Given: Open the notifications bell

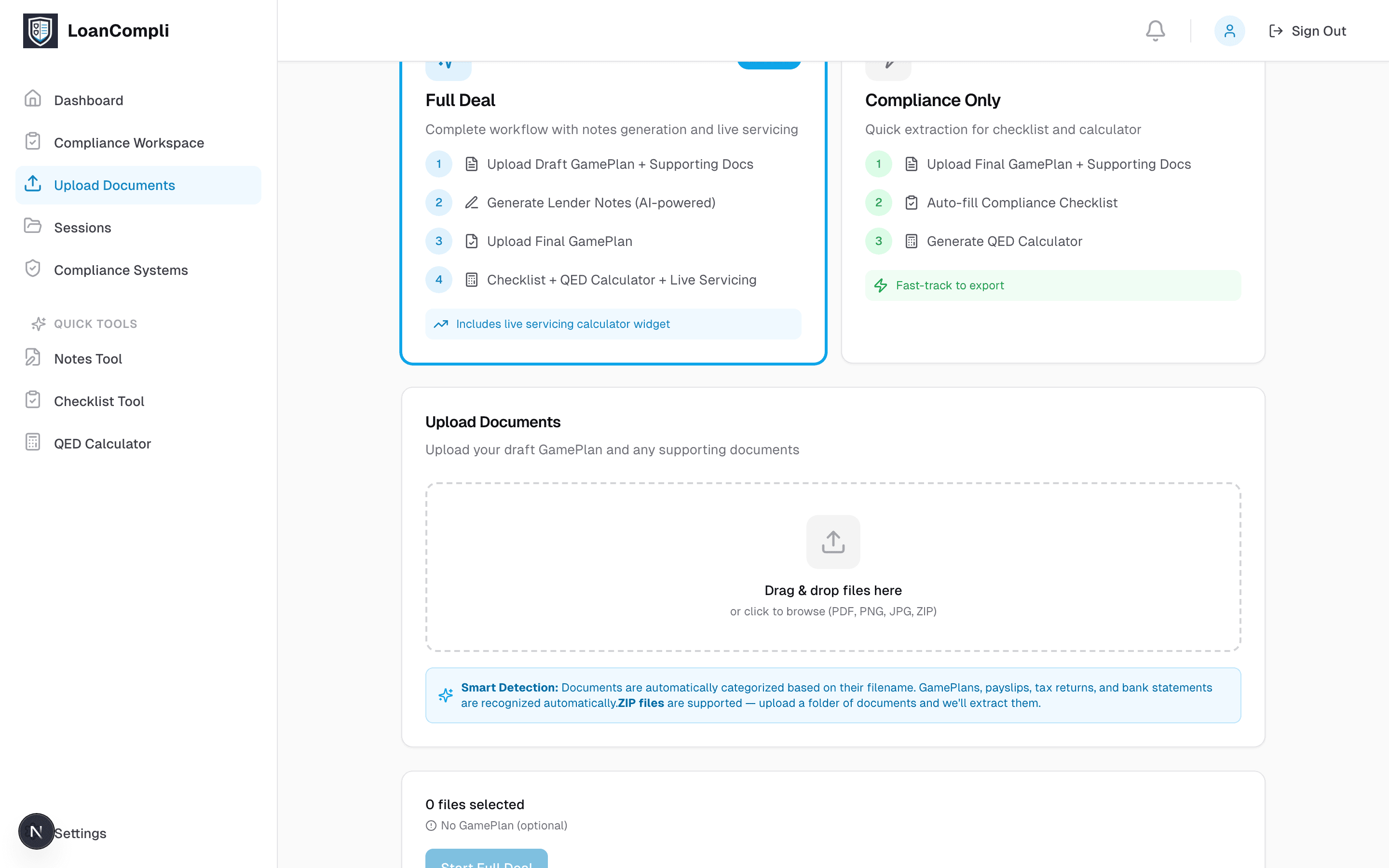Looking at the screenshot, I should click(1155, 31).
